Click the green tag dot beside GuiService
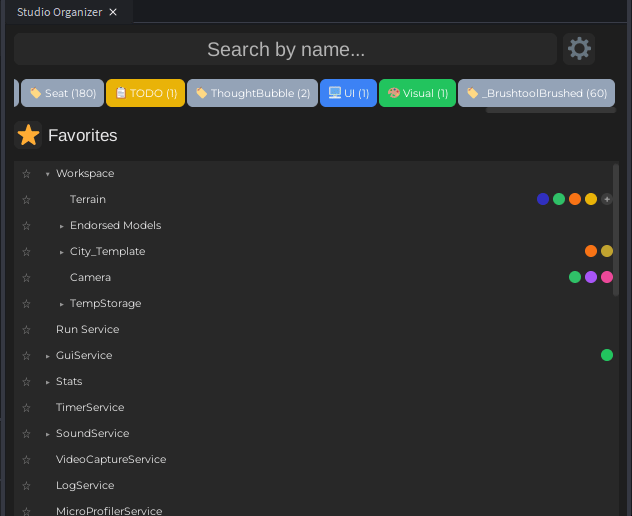The width and height of the screenshot is (632, 516). point(607,355)
